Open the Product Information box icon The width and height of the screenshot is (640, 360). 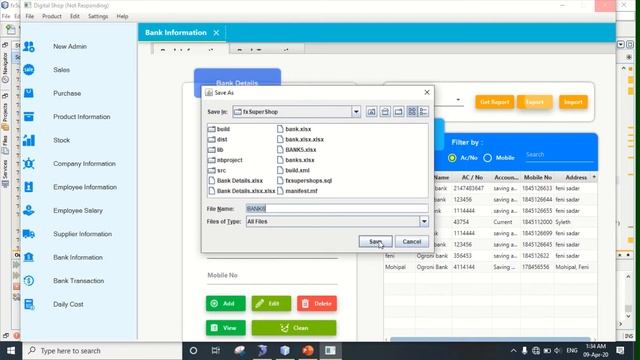[29, 117]
